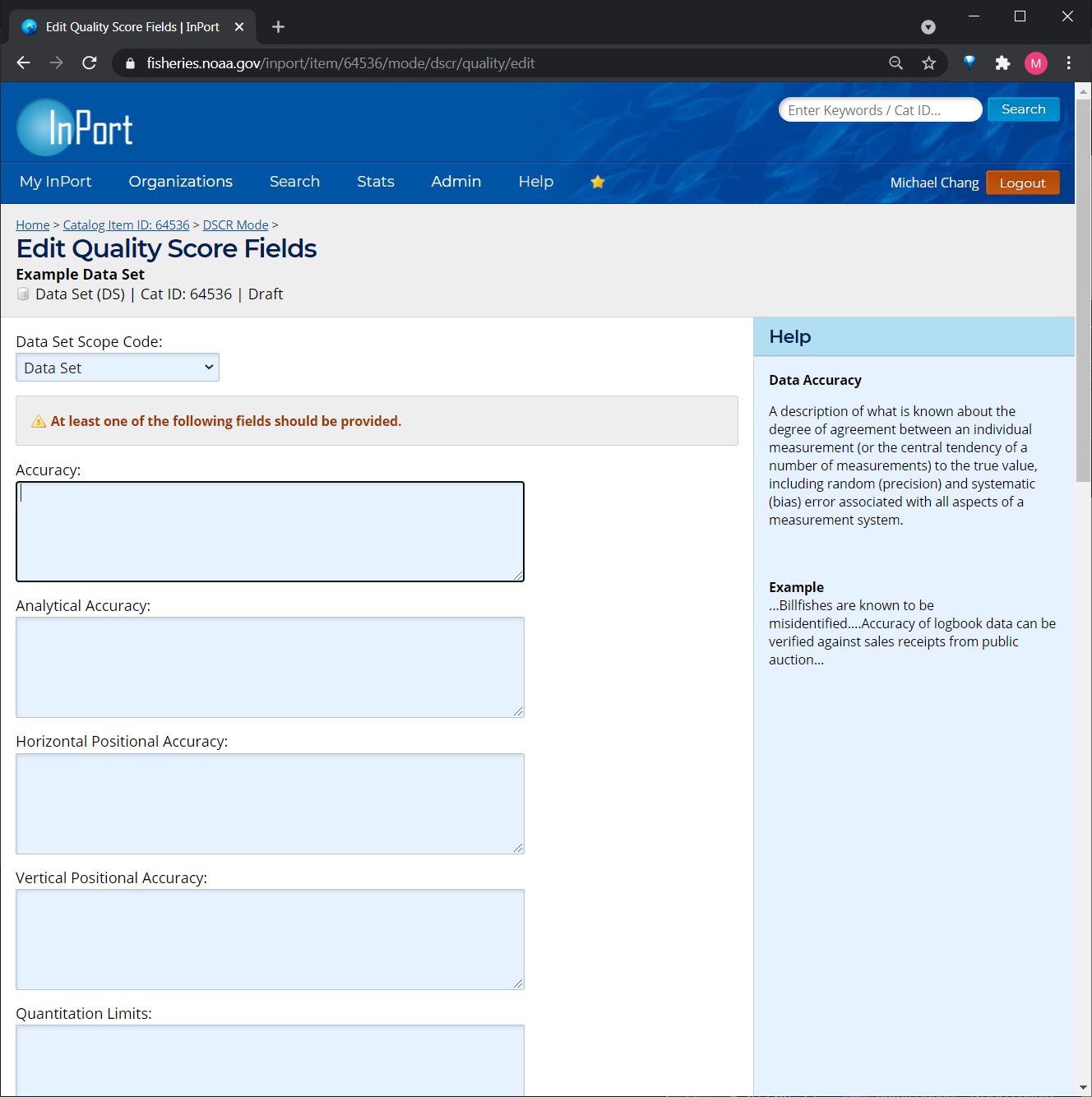The height and width of the screenshot is (1097, 1092).
Task: Close the Edit Quality Score Fields tab
Action: click(x=239, y=27)
